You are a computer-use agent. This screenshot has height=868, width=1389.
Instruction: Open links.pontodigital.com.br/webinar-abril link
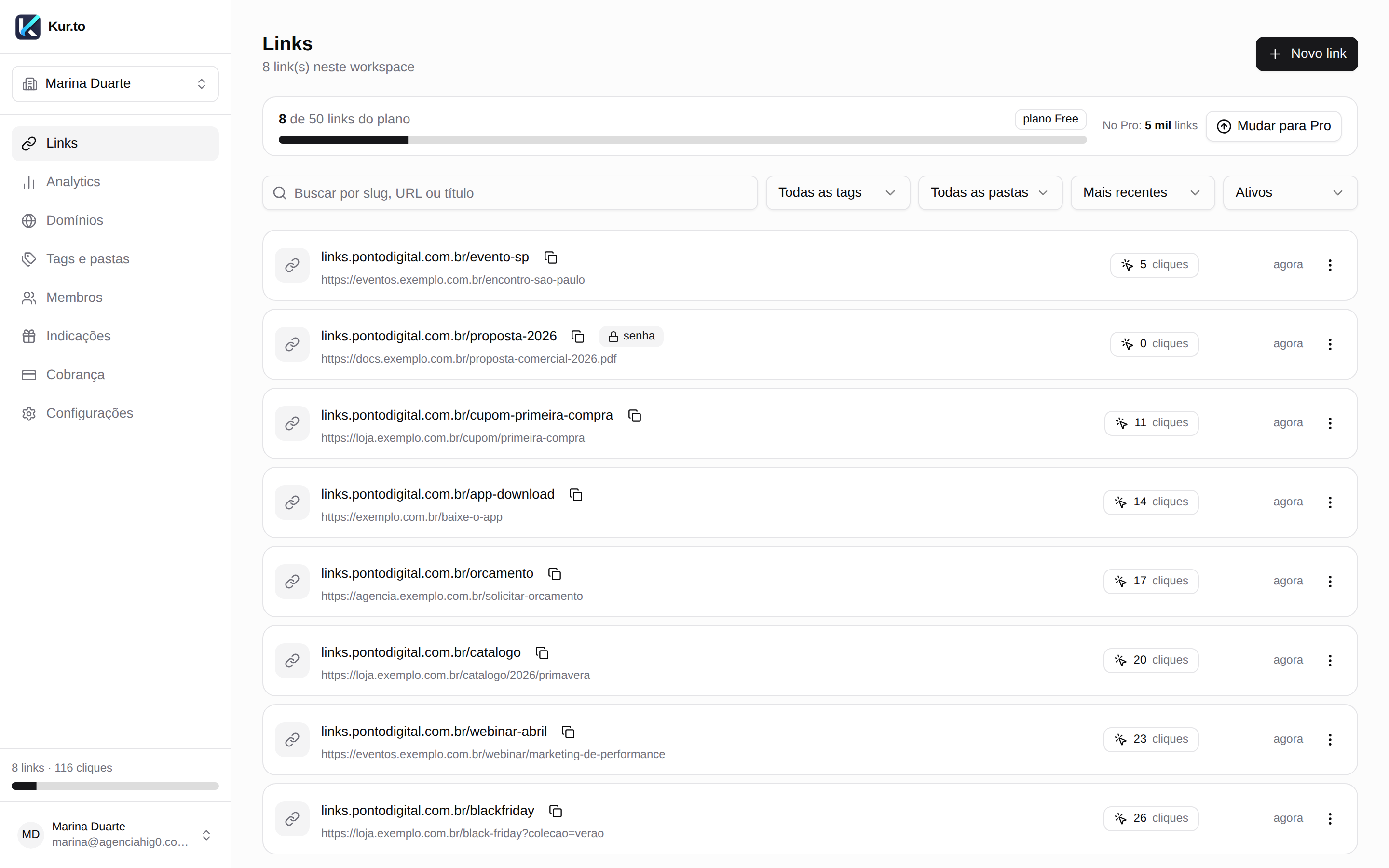tap(434, 732)
